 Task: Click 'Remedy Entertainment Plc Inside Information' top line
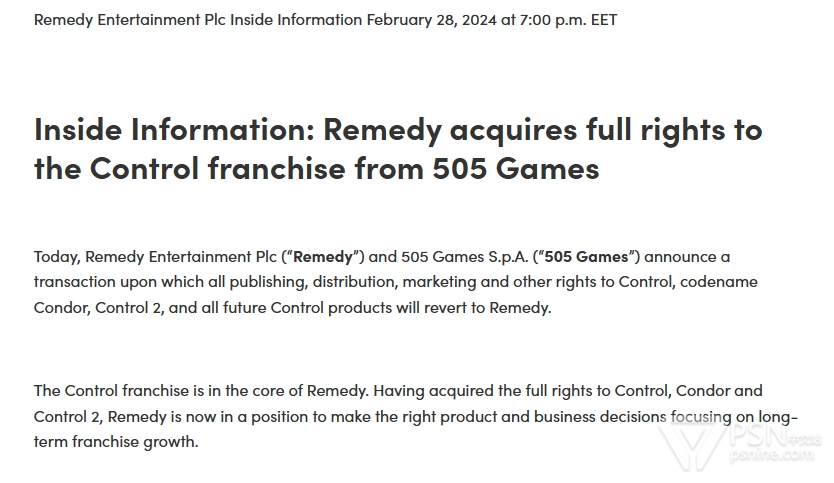(198, 20)
